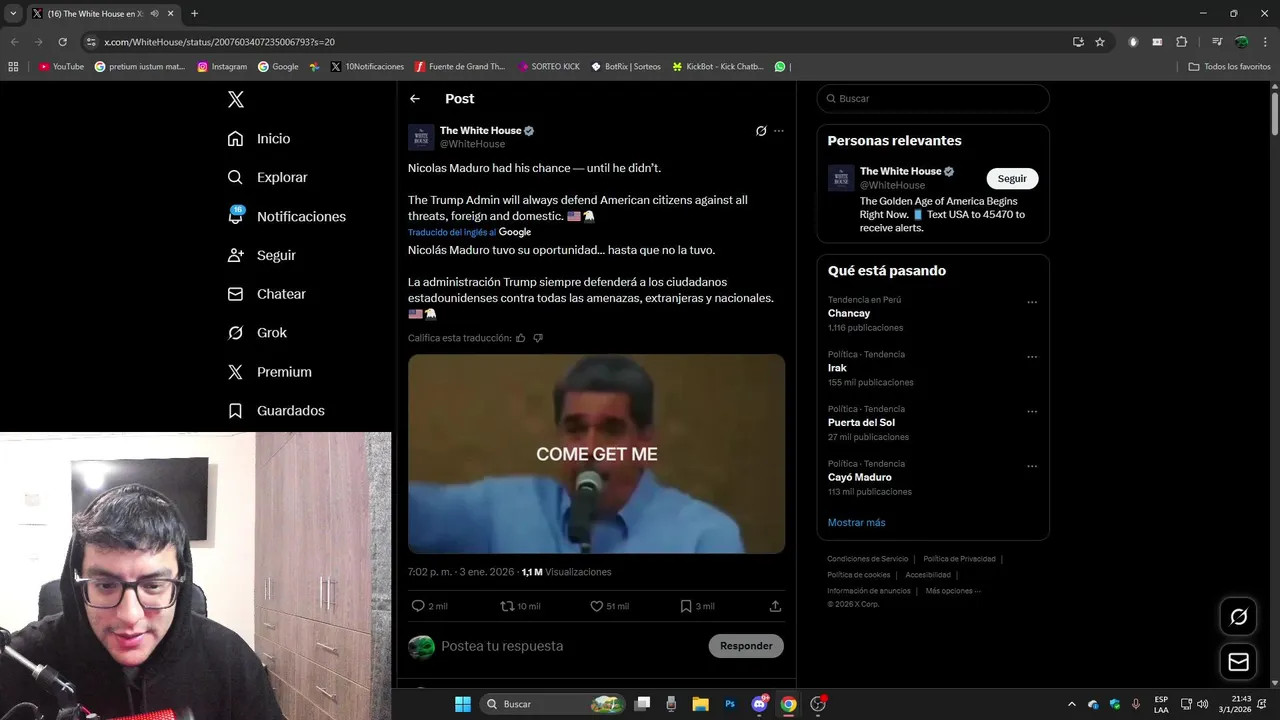Mute the White House tab audio

pos(154,14)
